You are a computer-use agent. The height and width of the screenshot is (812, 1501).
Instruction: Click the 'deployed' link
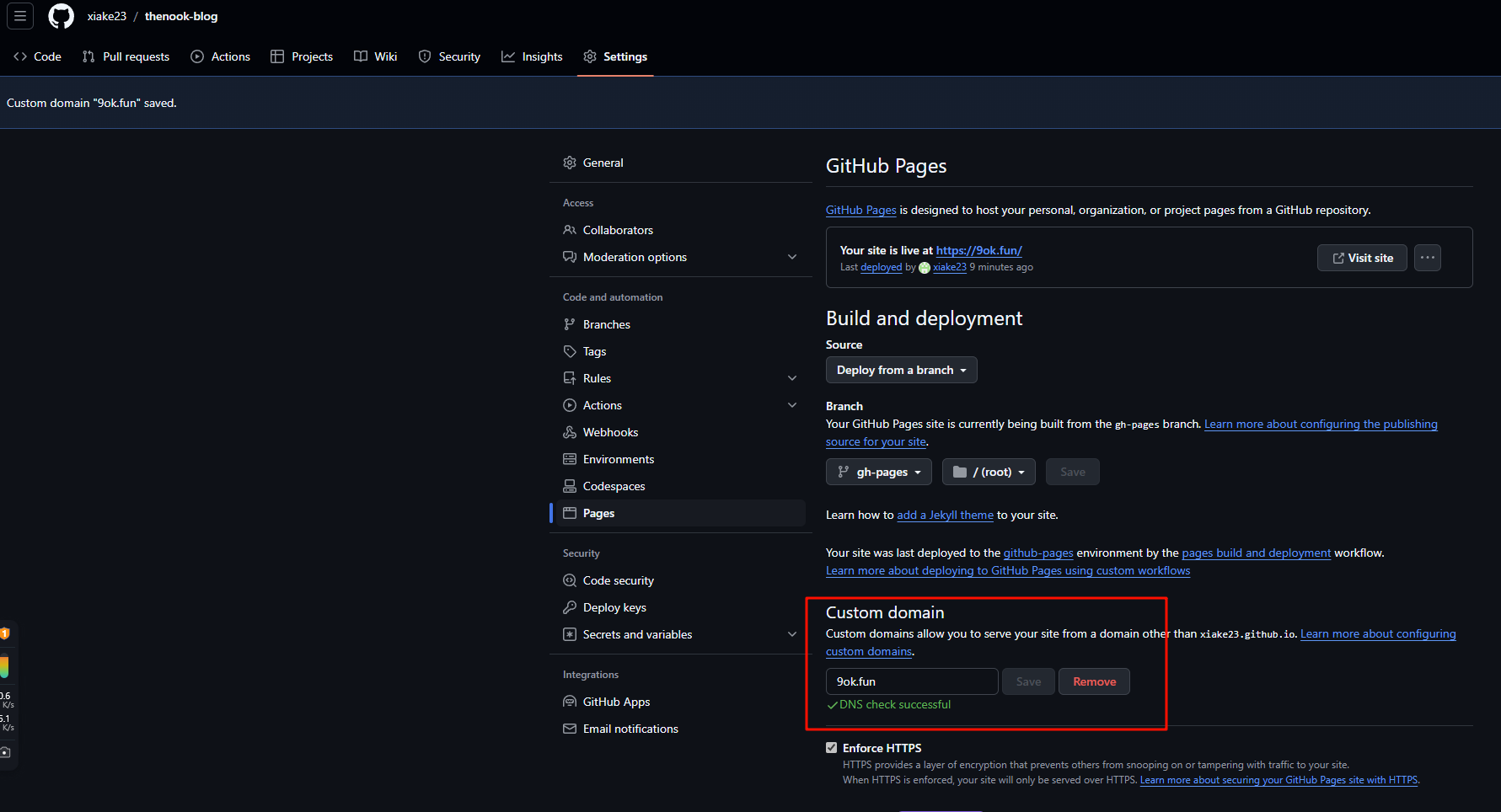(x=881, y=267)
